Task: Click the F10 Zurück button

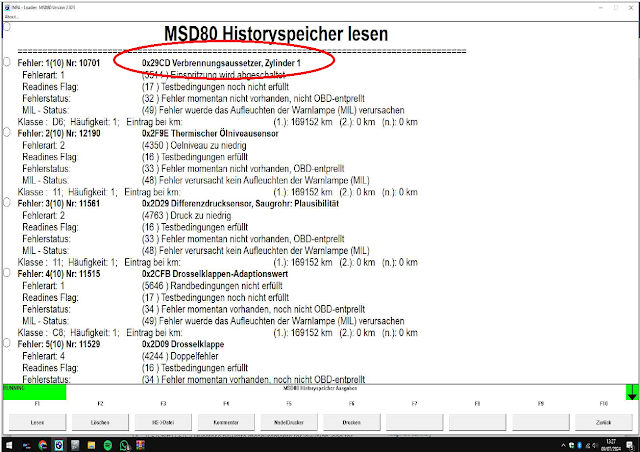Action: pyautogui.click(x=604, y=422)
